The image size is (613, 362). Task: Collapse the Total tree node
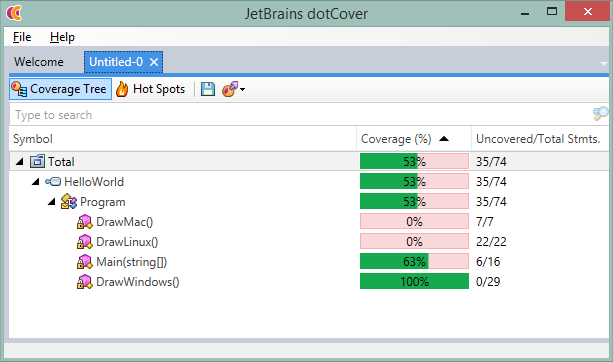click(x=20, y=161)
